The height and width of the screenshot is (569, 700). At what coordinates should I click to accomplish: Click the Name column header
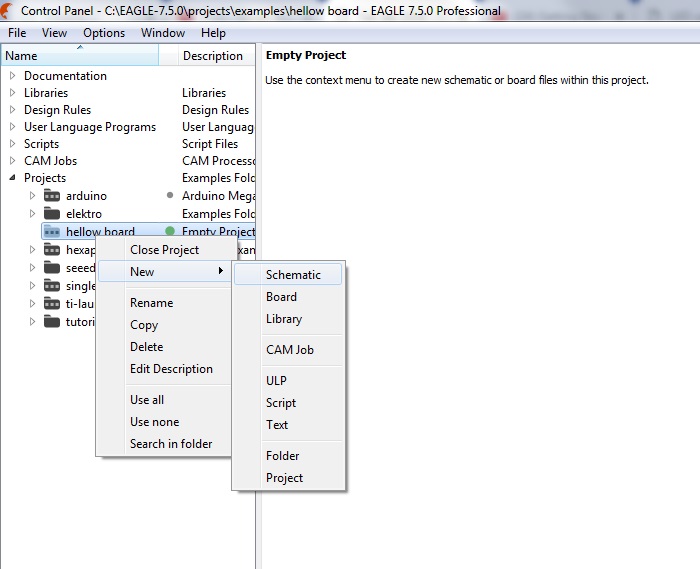tap(80, 56)
